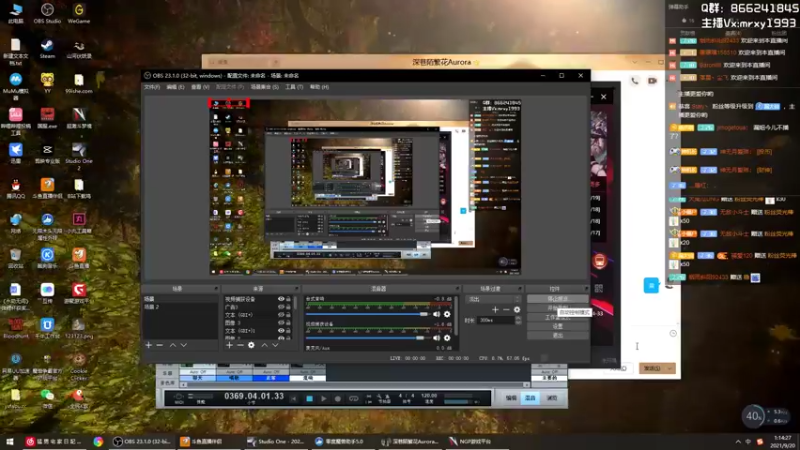Adjust second mixer channel volume slider
This screenshot has height=450, width=800.
click(x=367, y=338)
